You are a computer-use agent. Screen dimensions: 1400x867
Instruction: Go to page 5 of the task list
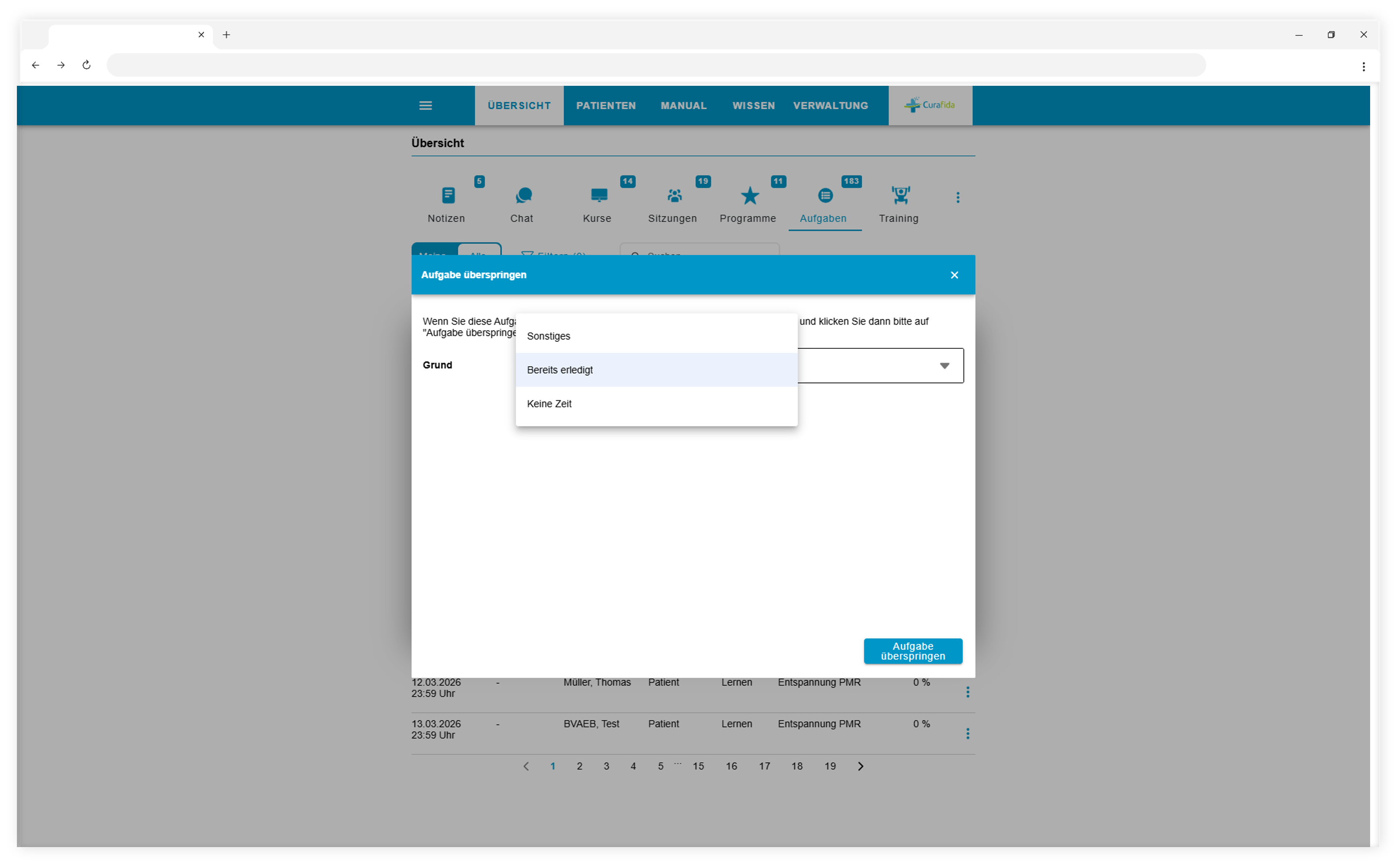pos(661,766)
